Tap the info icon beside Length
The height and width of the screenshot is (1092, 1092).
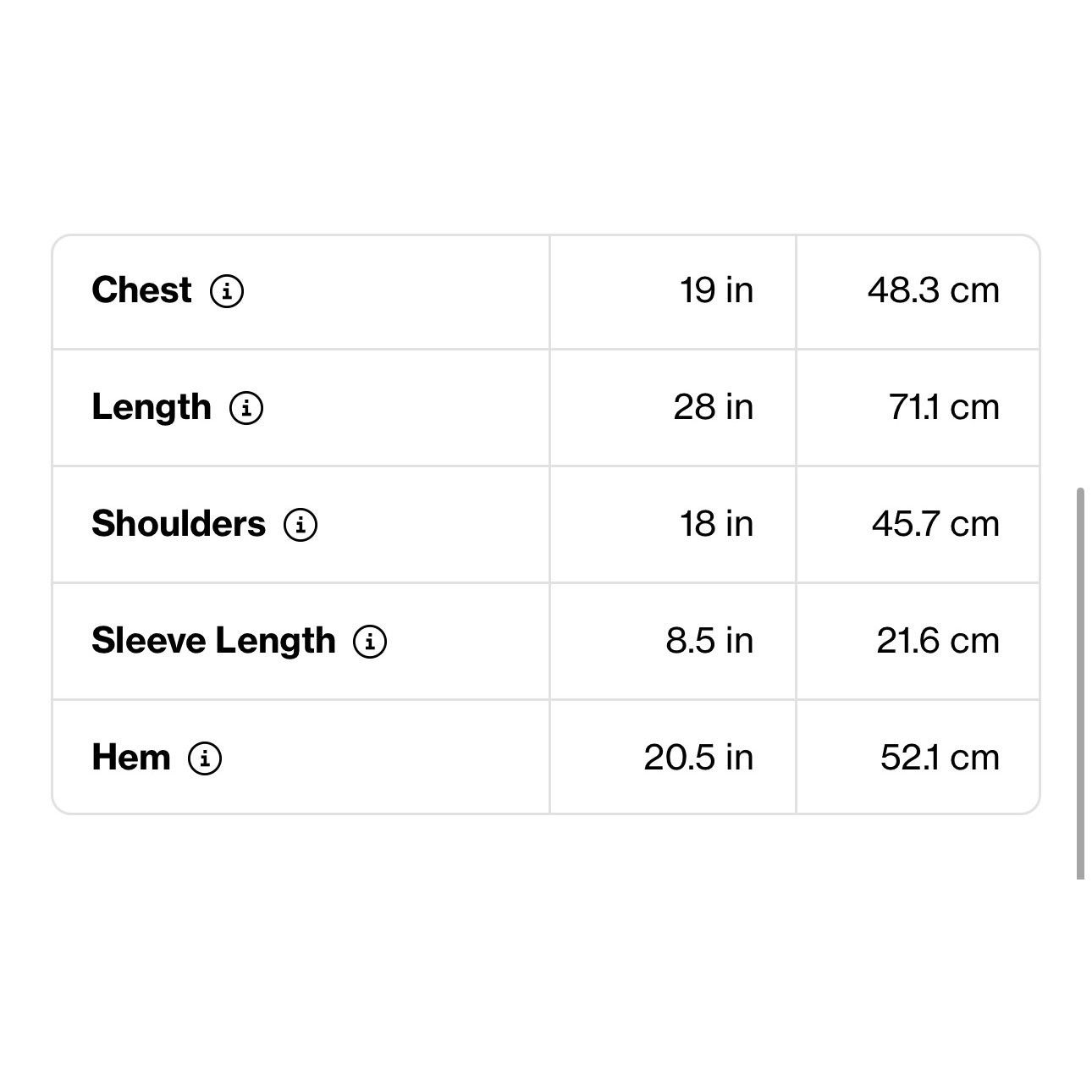[246, 408]
